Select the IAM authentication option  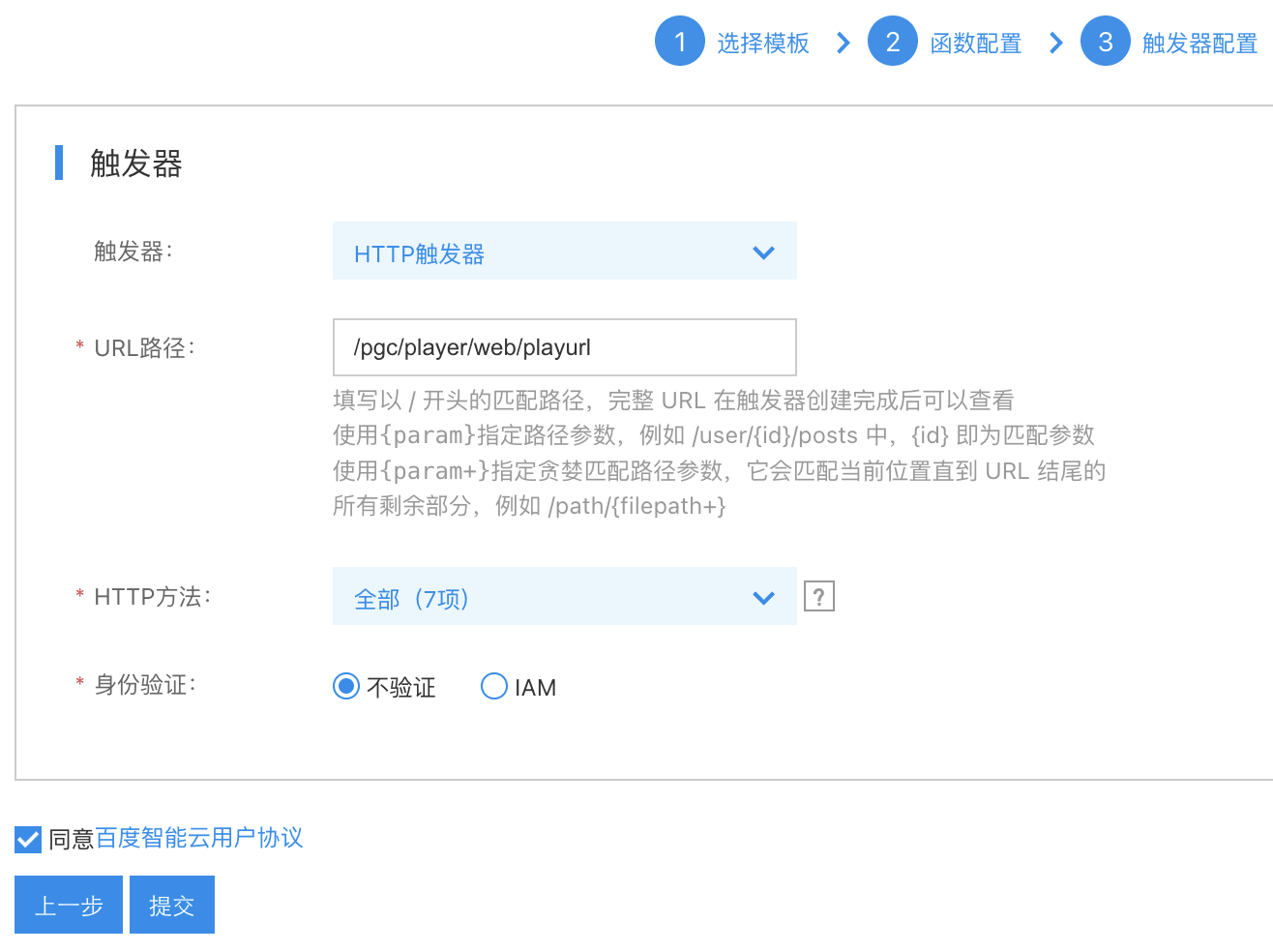[494, 686]
